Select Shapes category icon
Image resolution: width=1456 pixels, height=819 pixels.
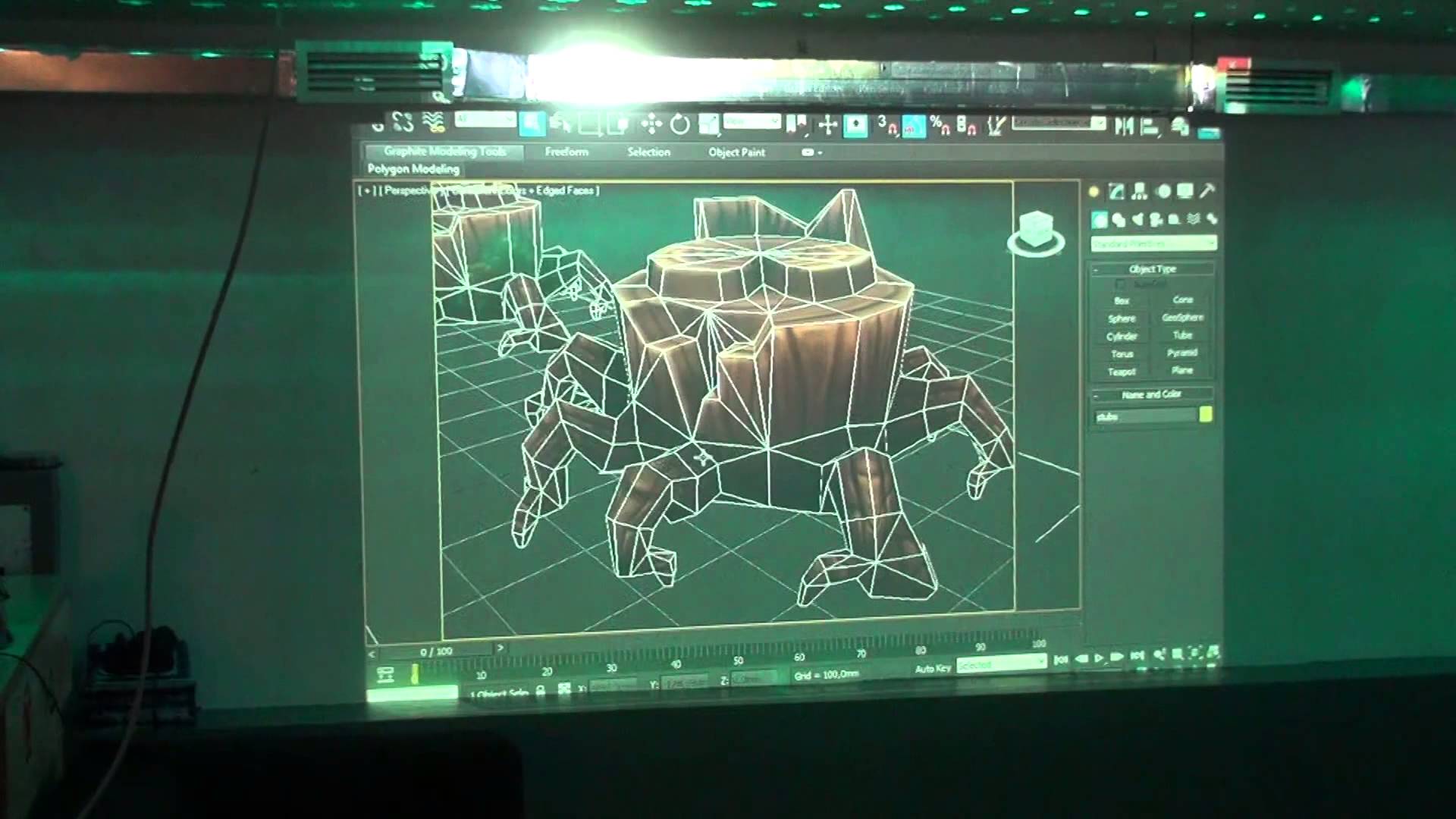coord(1119,220)
